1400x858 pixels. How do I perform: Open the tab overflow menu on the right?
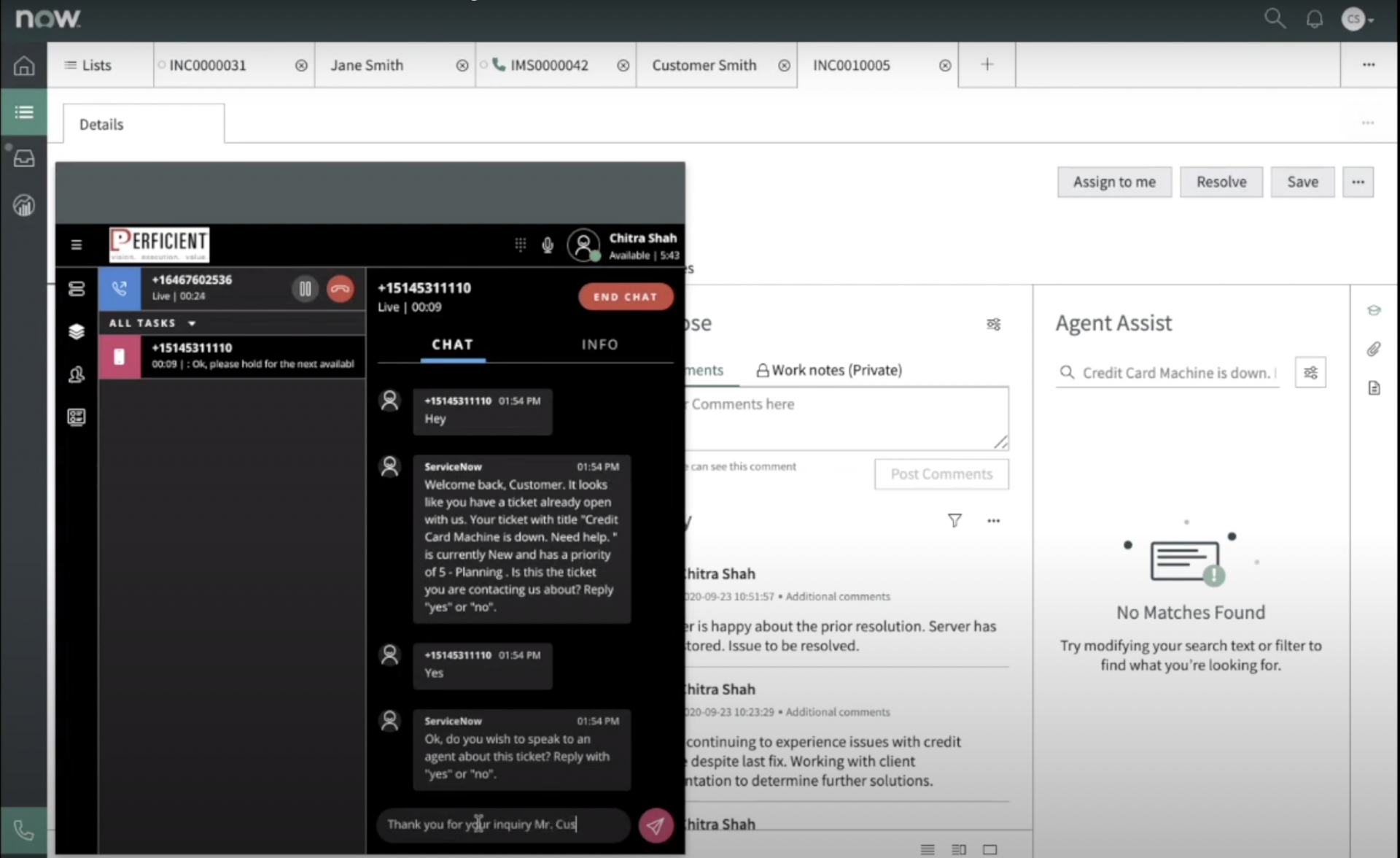pyautogui.click(x=1369, y=64)
